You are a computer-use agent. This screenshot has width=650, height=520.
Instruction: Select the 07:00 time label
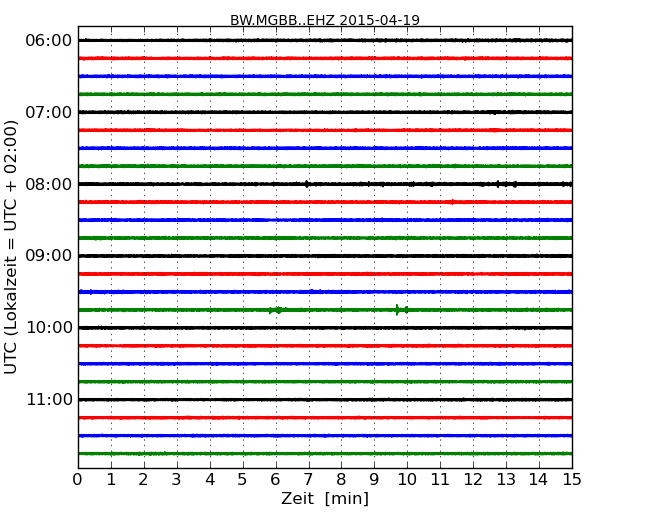[48, 112]
